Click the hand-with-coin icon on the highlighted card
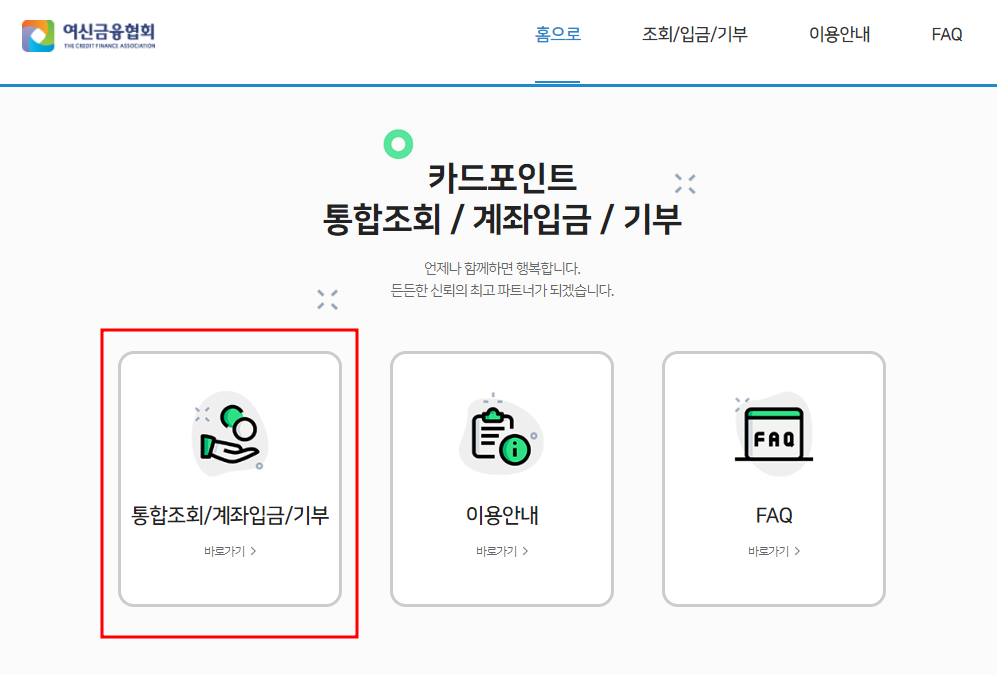The image size is (997, 675). 231,432
